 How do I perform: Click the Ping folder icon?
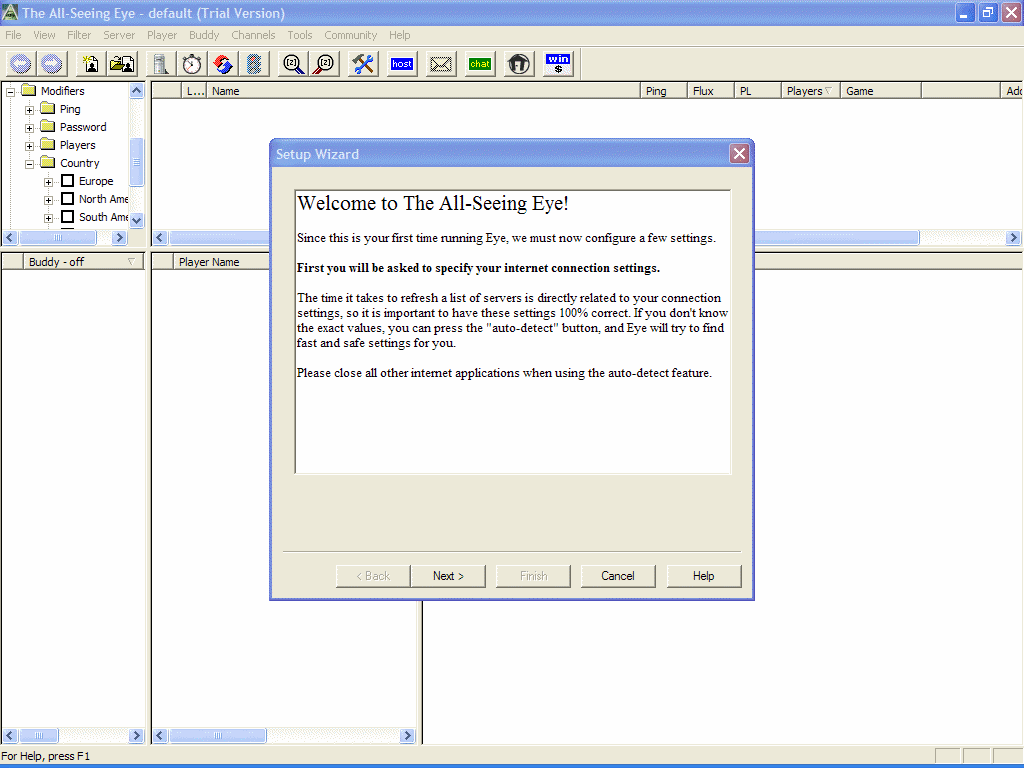pos(48,108)
